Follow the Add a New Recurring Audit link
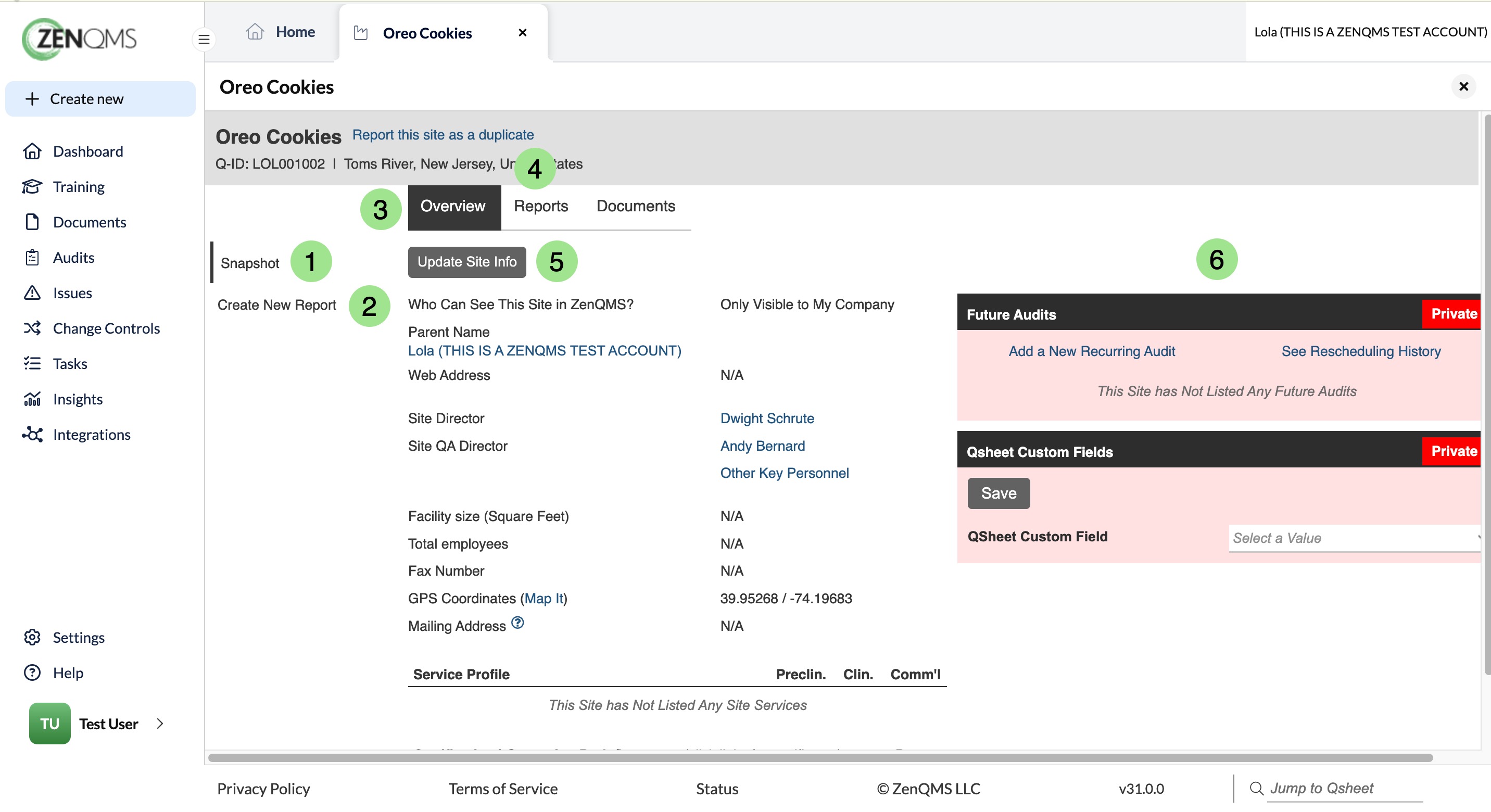 [1092, 351]
